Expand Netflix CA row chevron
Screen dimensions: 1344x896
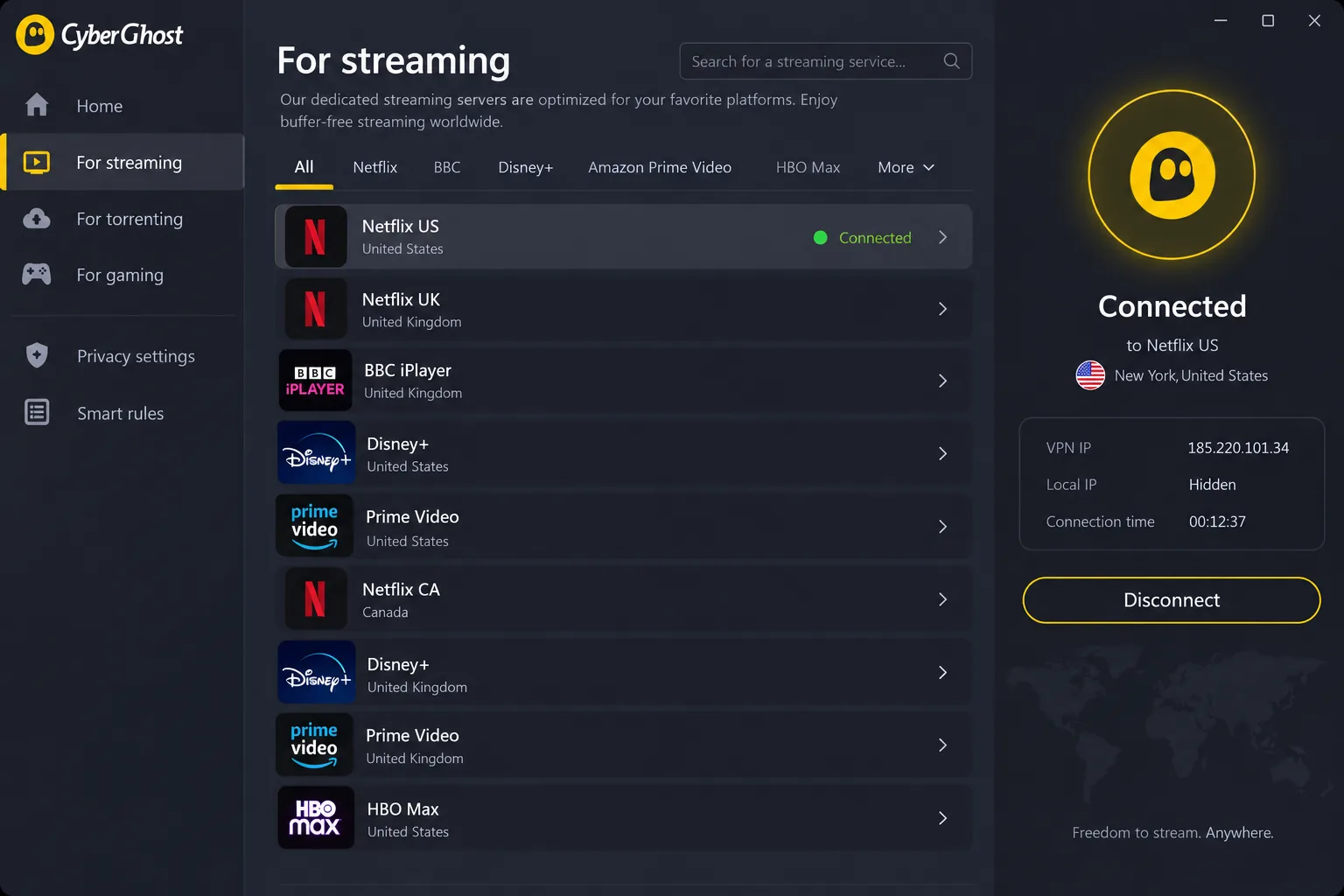942,599
